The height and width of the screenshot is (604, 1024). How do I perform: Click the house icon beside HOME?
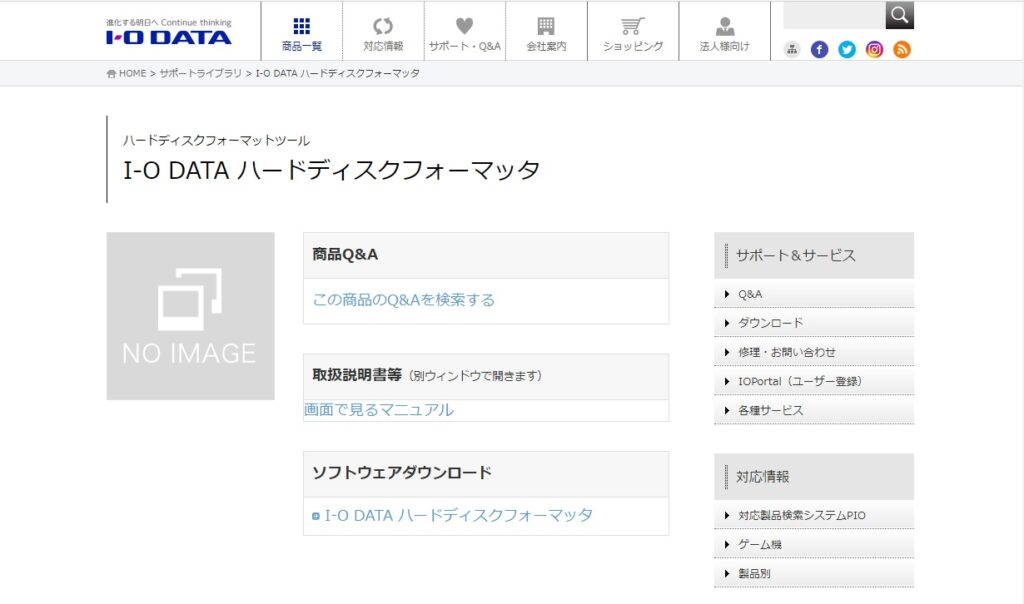(111, 74)
